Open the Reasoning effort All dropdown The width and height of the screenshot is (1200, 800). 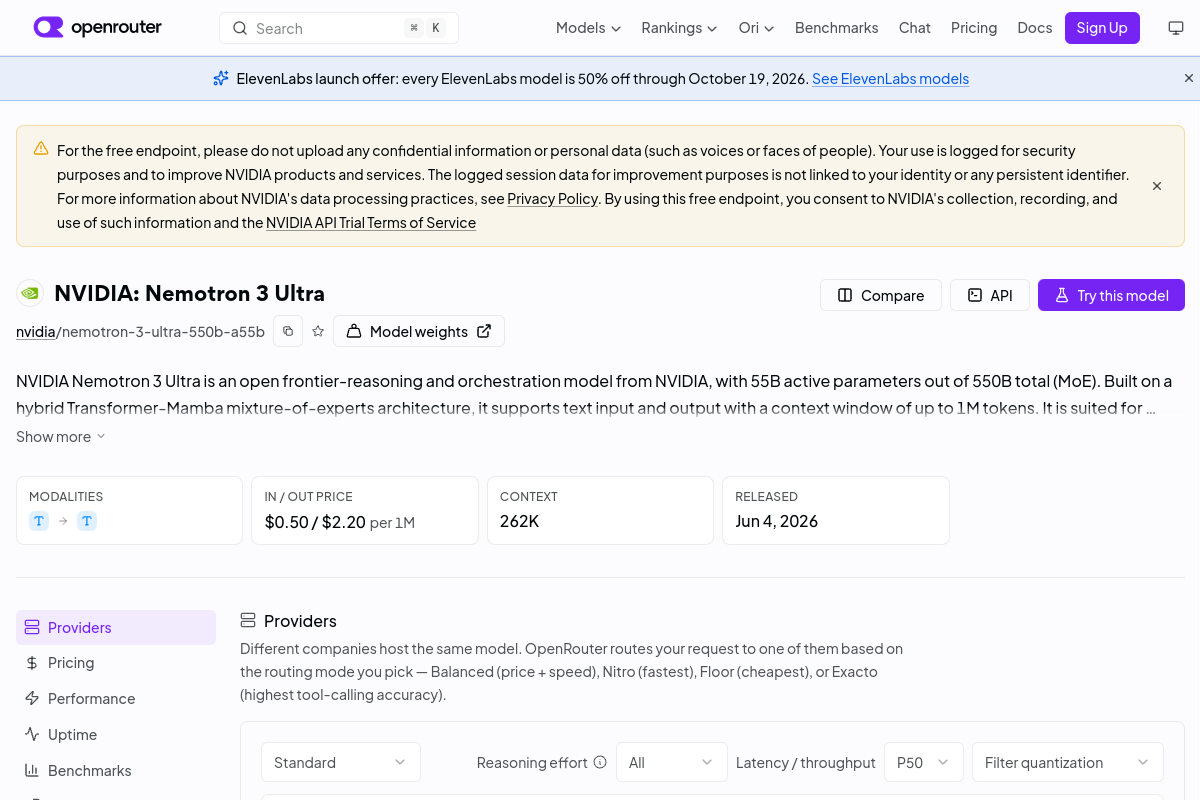pyautogui.click(x=672, y=762)
